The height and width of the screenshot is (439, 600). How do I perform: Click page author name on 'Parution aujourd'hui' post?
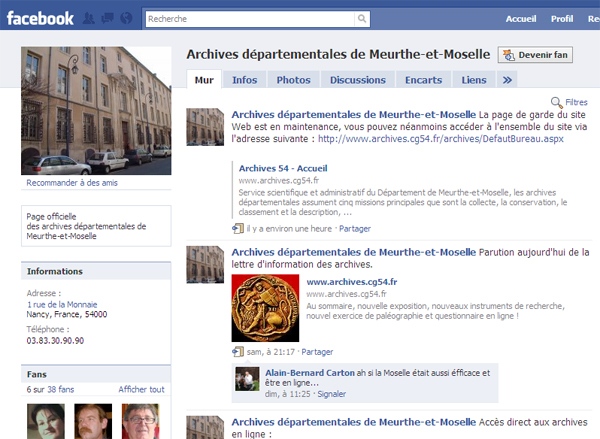[354, 252]
